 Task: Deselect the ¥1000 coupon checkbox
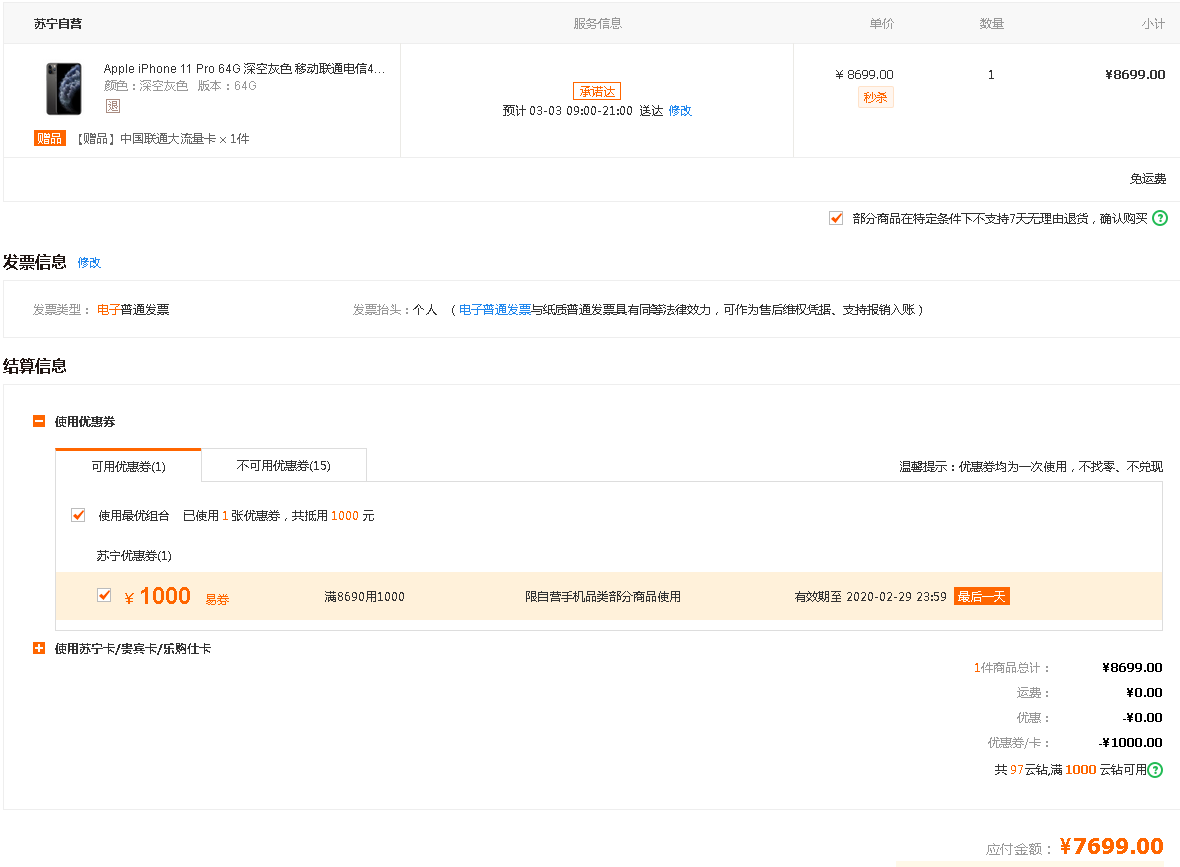tap(104, 595)
